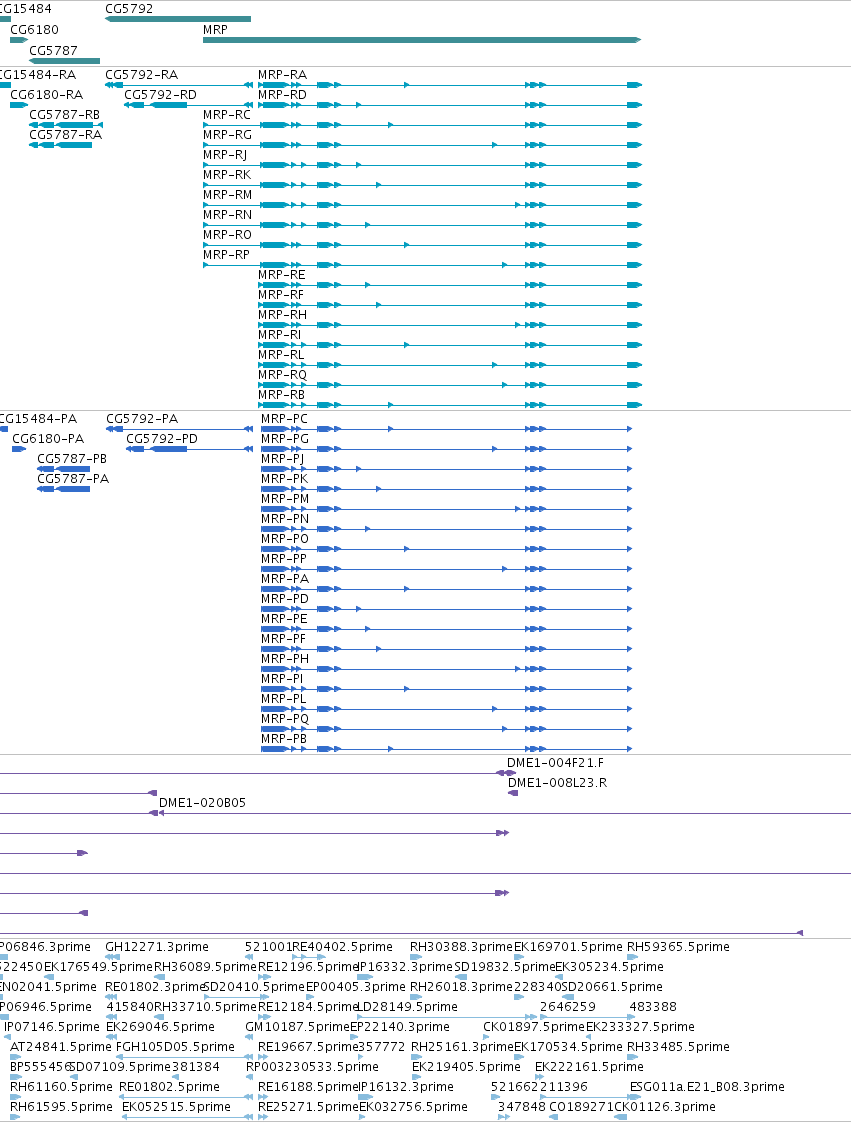Click BAC end DME1-004F21.F
This screenshot has height=1122, width=851.
pyautogui.click(x=555, y=764)
